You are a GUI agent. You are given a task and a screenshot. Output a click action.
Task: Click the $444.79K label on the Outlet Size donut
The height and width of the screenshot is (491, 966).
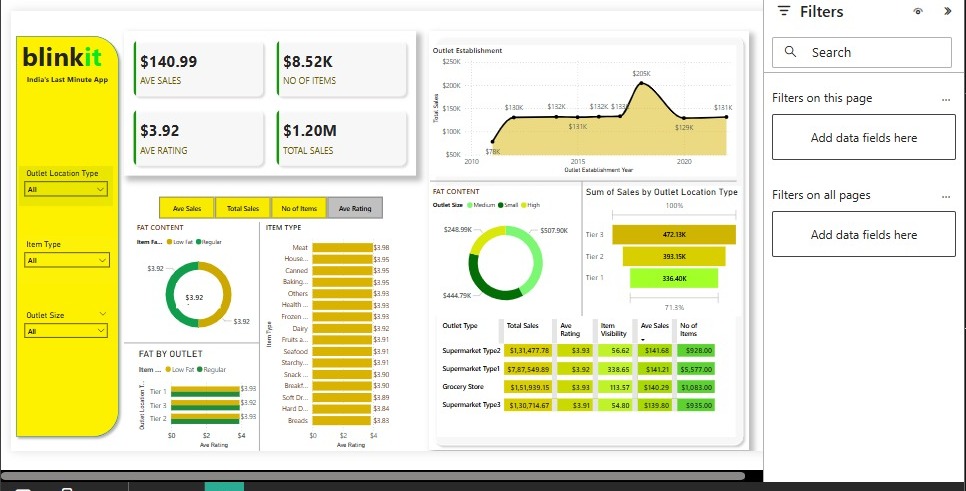coord(457,296)
